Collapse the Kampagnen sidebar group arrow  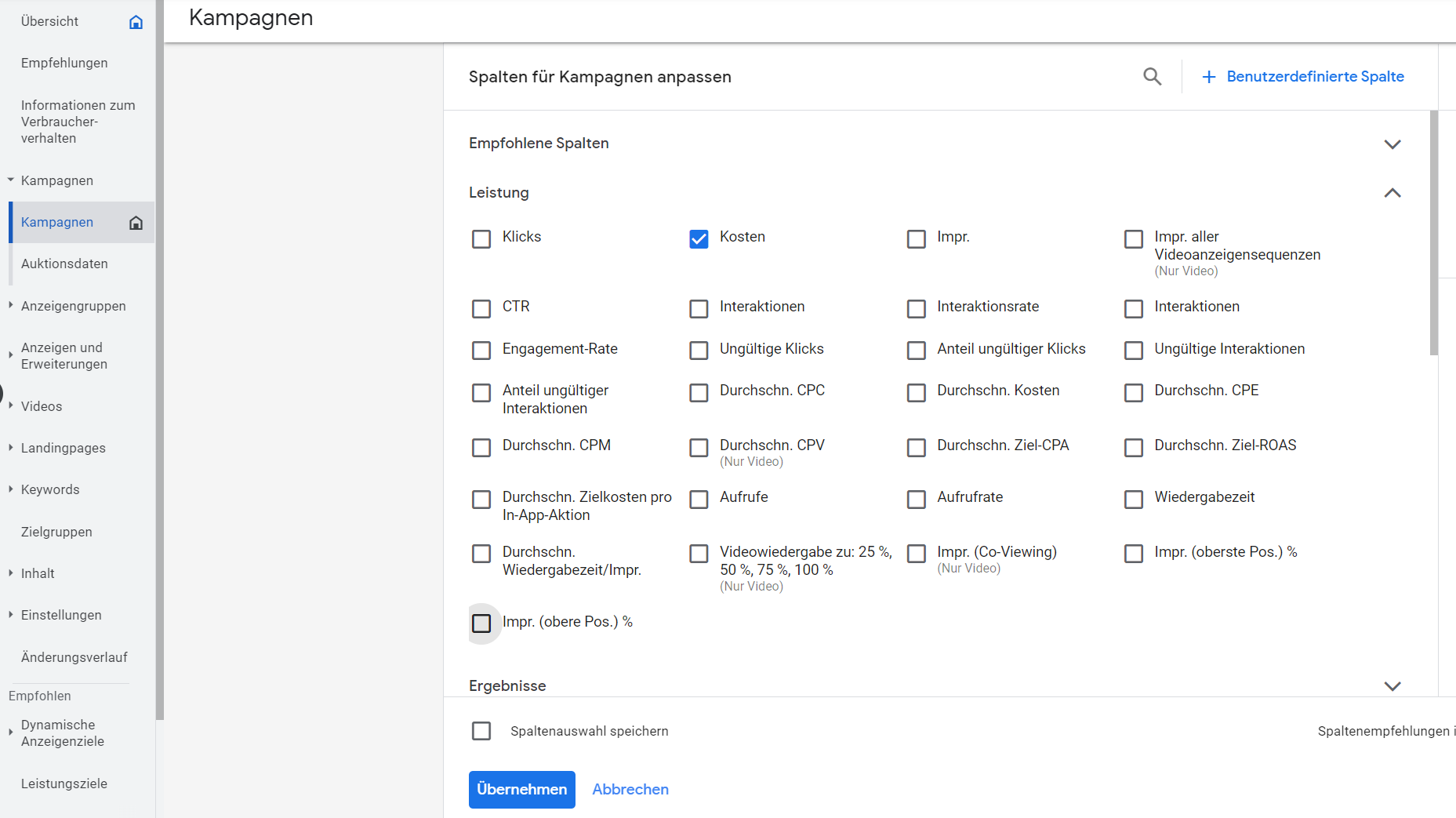pyautogui.click(x=11, y=180)
